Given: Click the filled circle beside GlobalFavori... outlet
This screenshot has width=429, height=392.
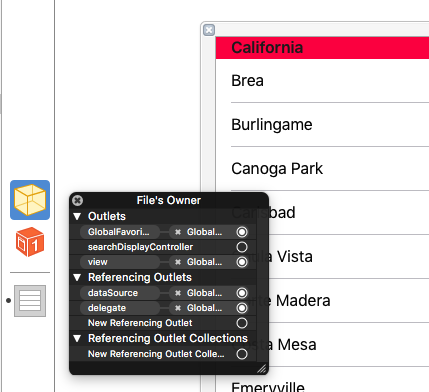Looking at the screenshot, I should (242, 232).
